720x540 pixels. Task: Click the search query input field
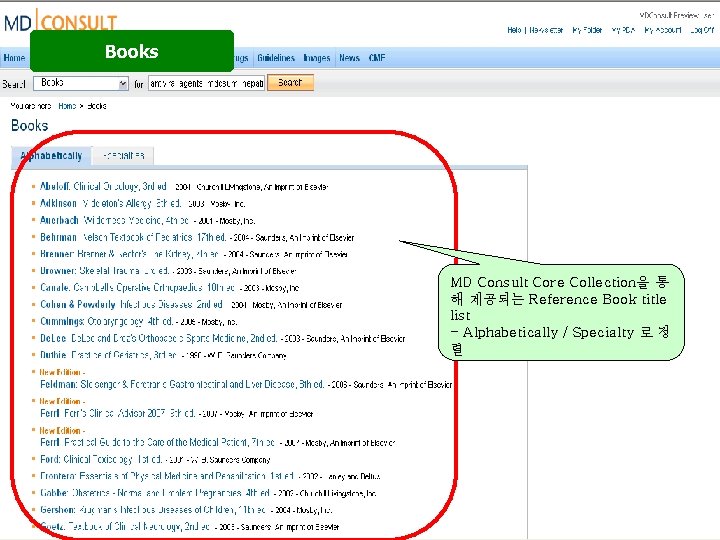(207, 83)
